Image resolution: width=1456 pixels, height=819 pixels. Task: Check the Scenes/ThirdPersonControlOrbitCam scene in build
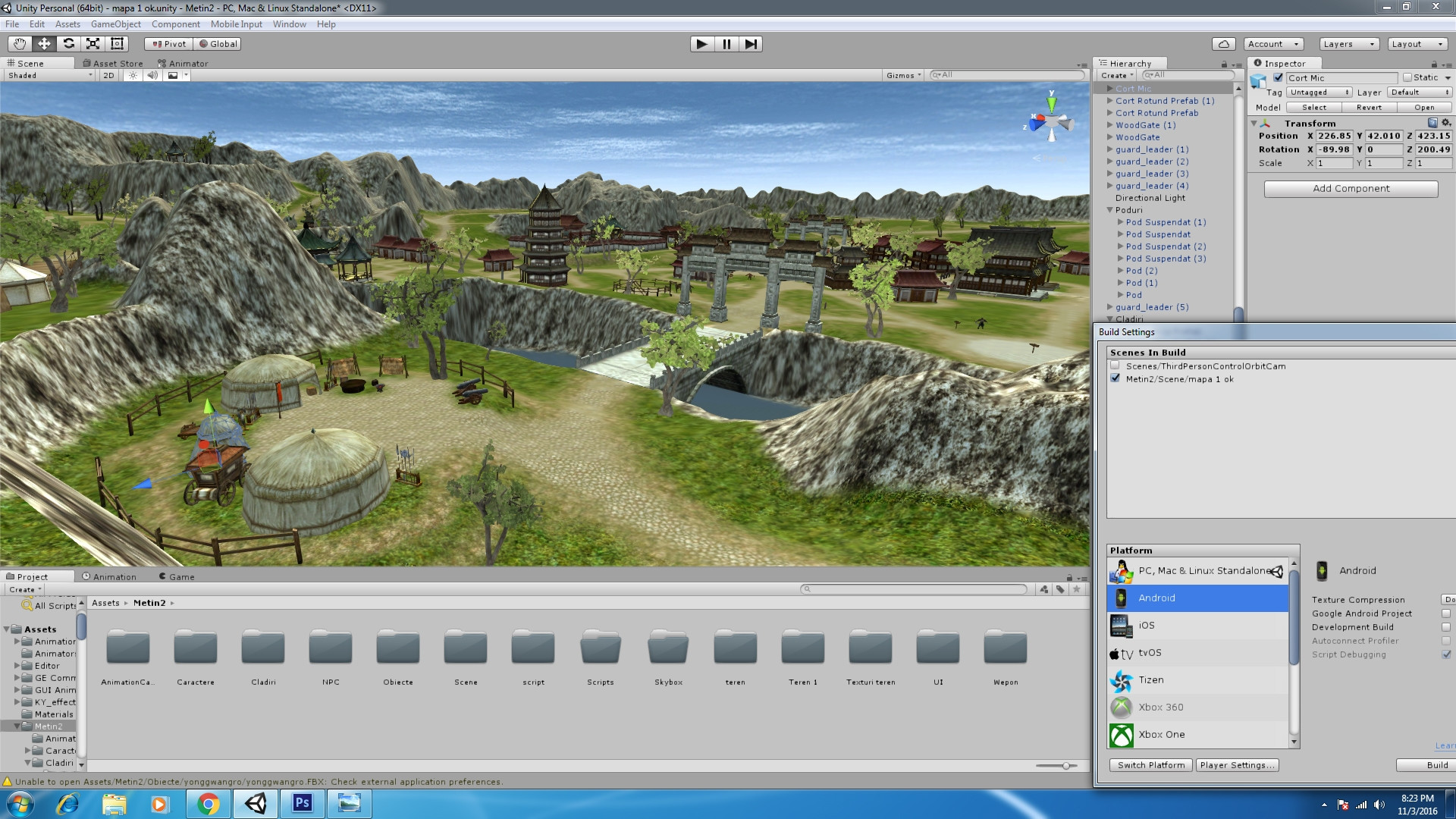pos(1114,365)
